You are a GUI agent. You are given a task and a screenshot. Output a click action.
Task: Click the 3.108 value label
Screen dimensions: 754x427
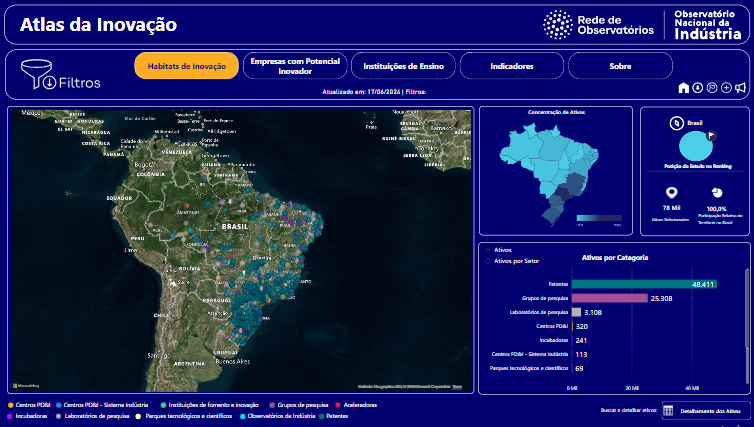593,313
